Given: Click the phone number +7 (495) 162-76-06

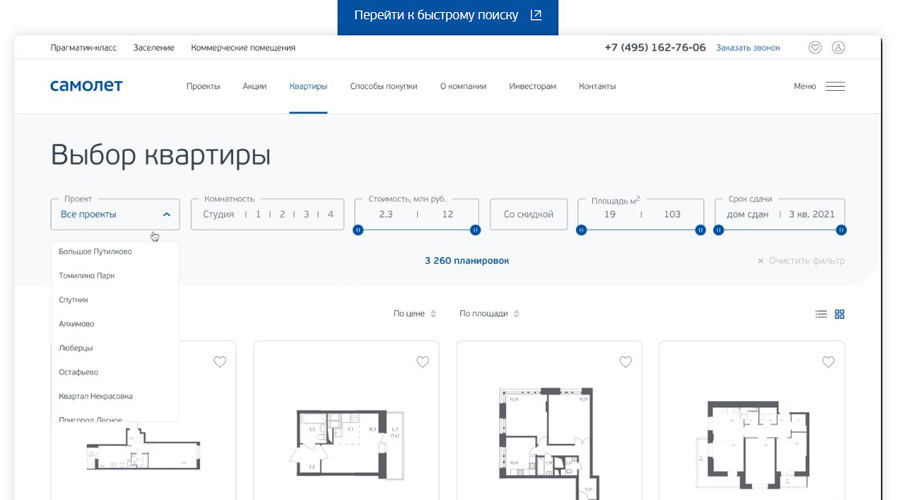Looking at the screenshot, I should 655,48.
